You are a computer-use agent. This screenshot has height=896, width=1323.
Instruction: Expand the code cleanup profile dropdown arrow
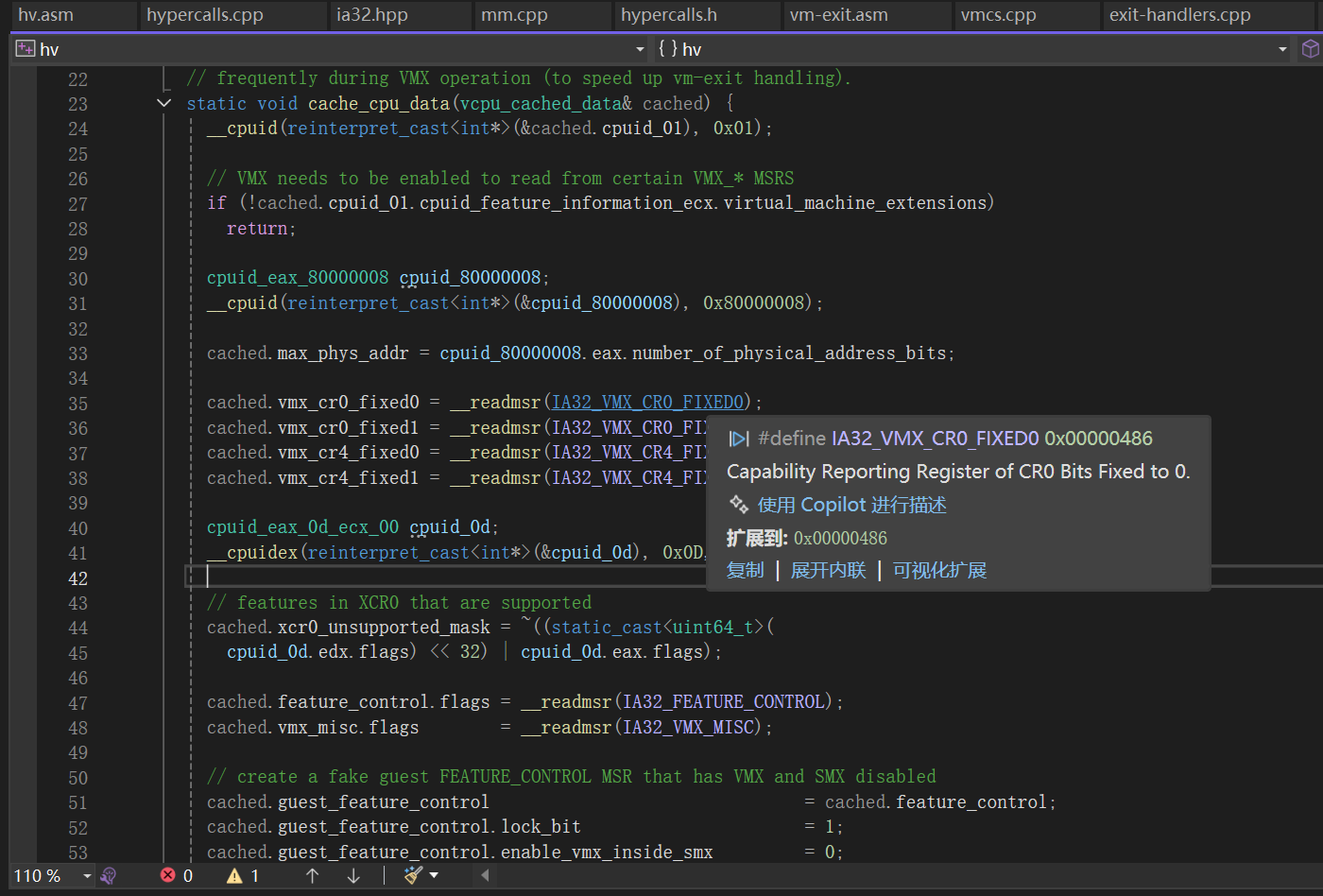[434, 876]
